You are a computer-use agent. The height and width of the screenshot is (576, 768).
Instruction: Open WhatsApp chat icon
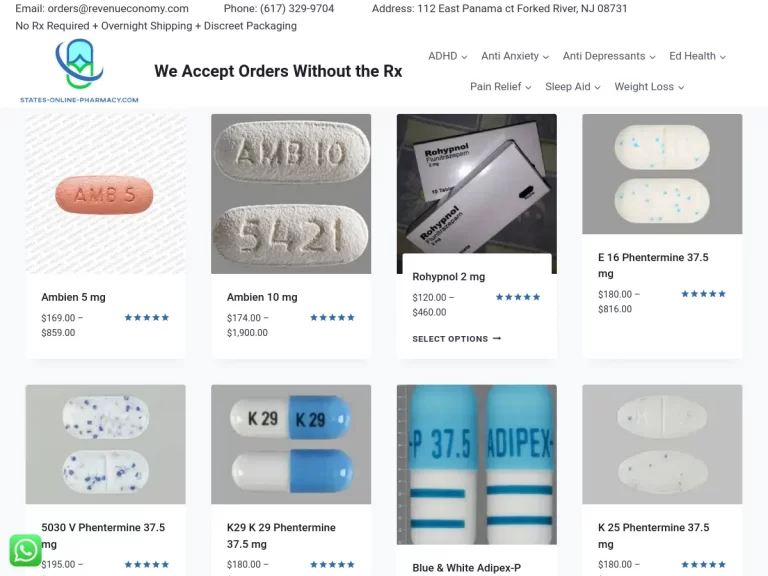[25, 550]
